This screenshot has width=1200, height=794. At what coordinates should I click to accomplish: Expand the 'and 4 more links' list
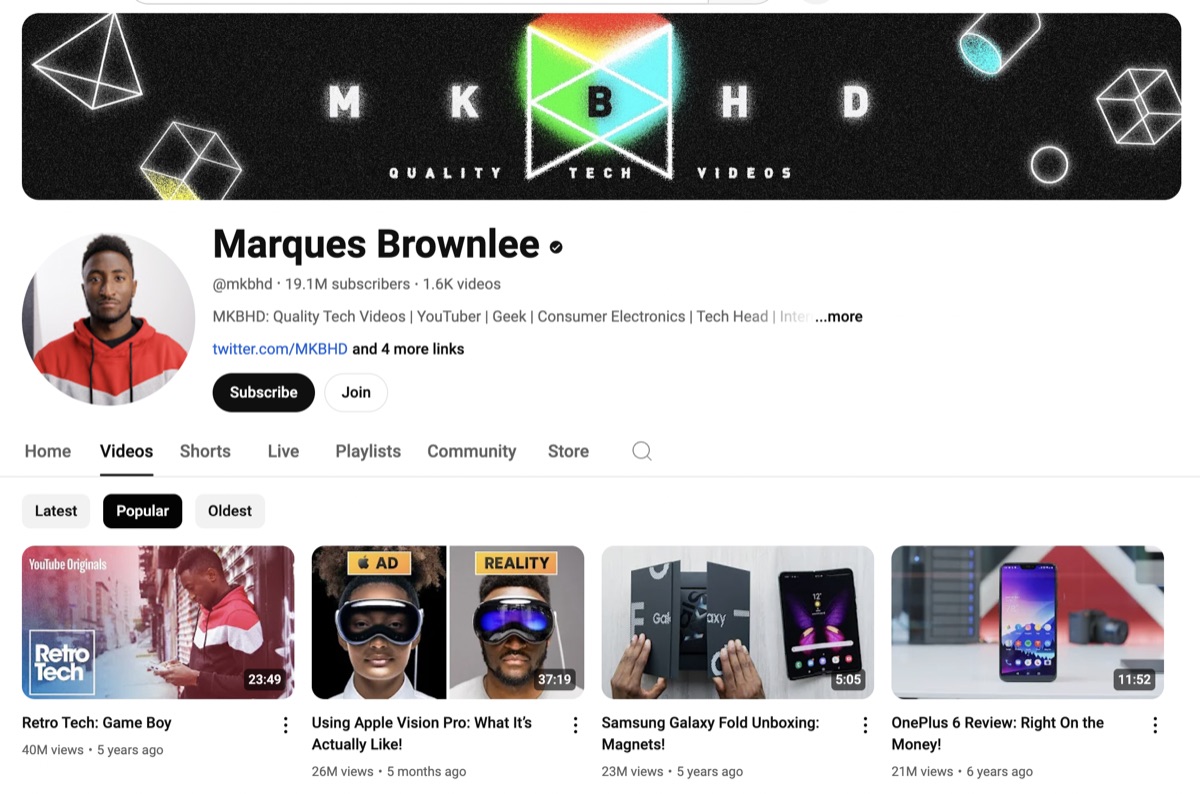click(x=408, y=349)
